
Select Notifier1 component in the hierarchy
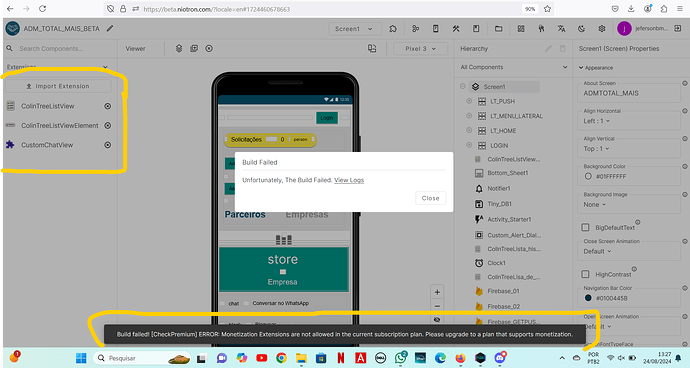[499, 188]
